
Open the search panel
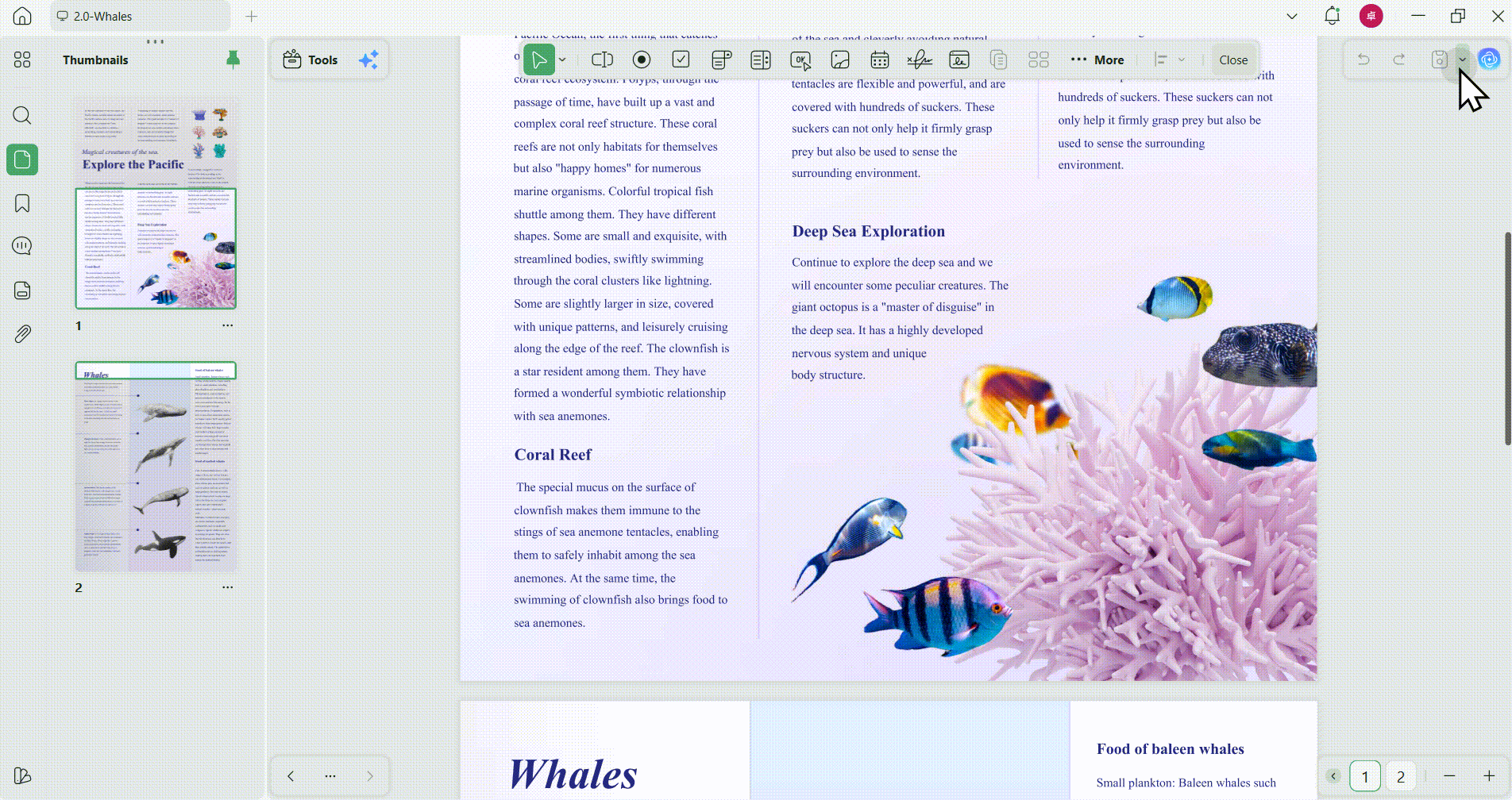22,116
